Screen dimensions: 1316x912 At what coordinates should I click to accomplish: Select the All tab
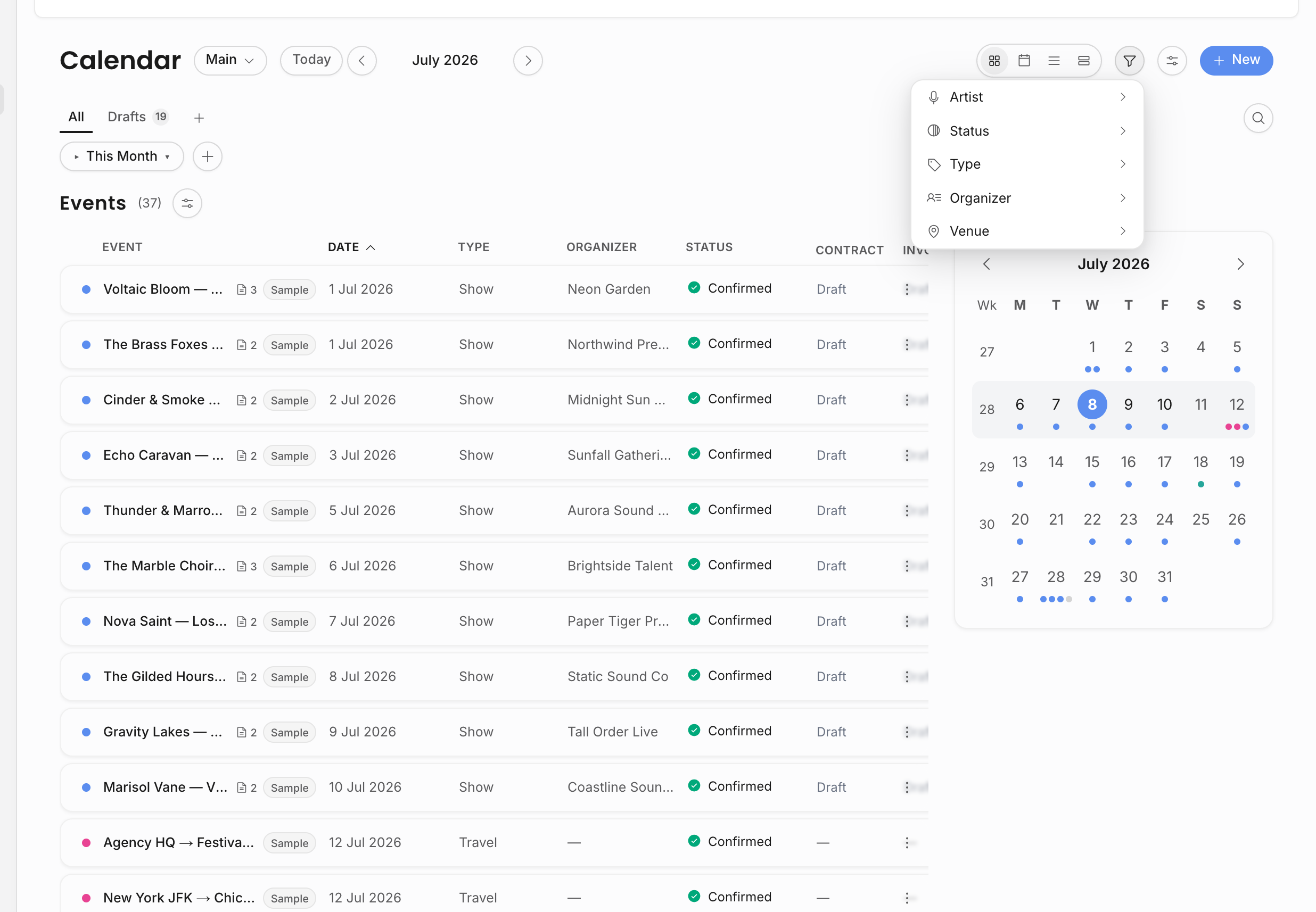tap(76, 117)
